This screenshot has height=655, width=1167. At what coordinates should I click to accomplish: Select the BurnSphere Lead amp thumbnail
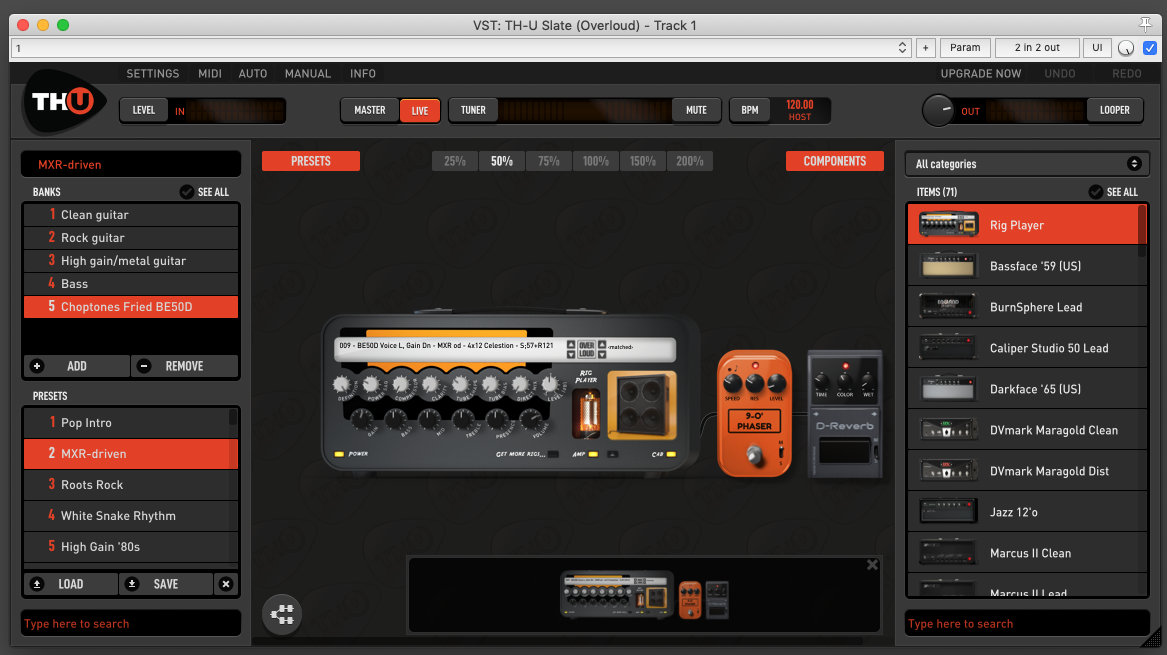[x=947, y=307]
